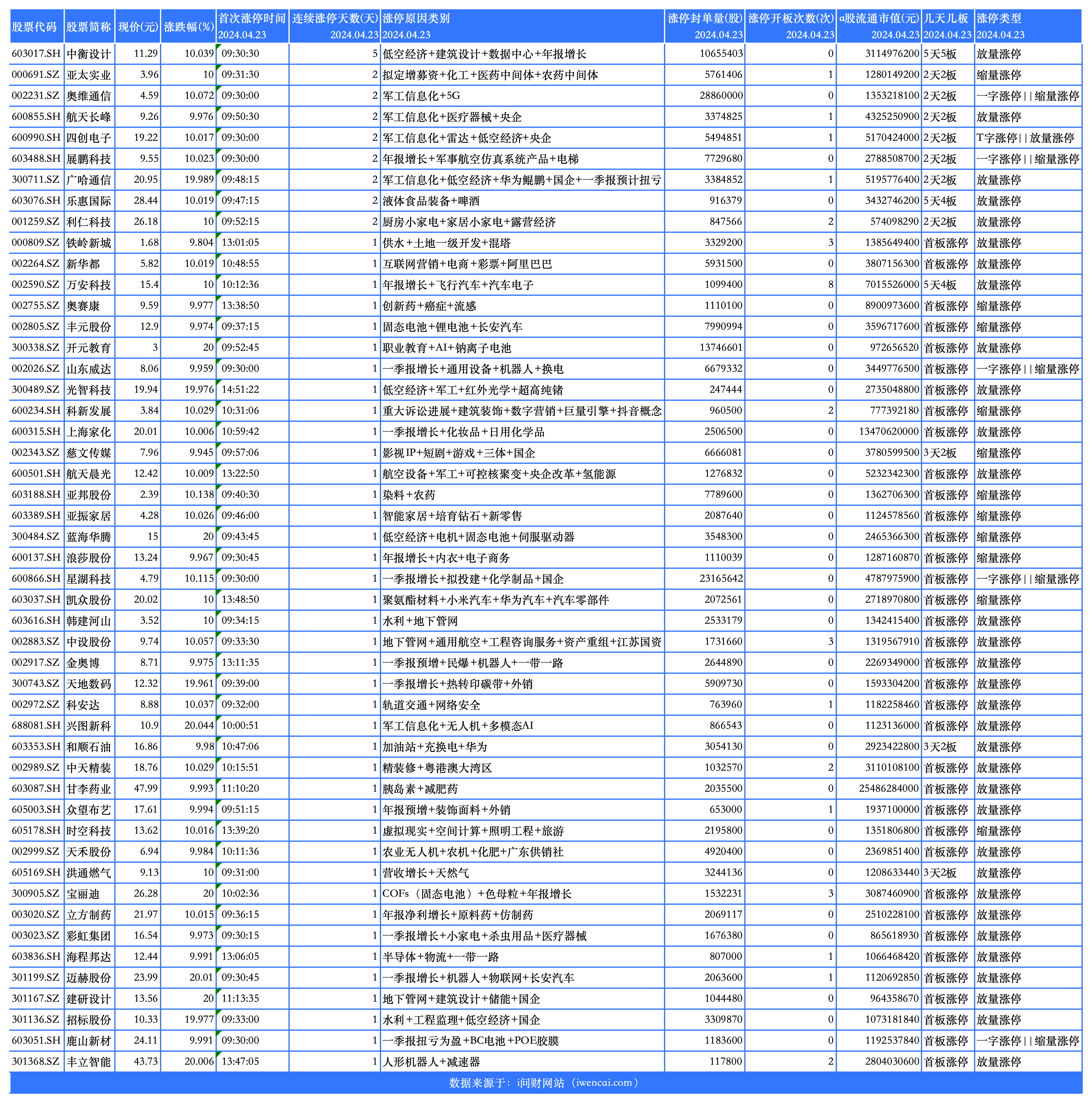The height and width of the screenshot is (1103, 1092).
Task: Click reason '水利+地下管网'
Action: coord(420,621)
